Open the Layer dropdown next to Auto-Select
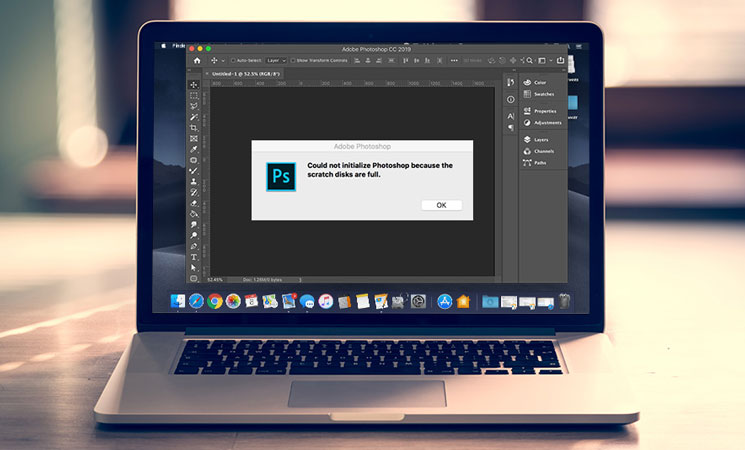 point(276,61)
